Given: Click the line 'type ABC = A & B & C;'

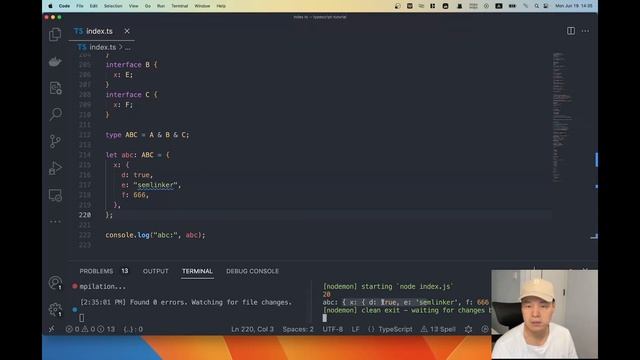Looking at the screenshot, I should point(147,135).
